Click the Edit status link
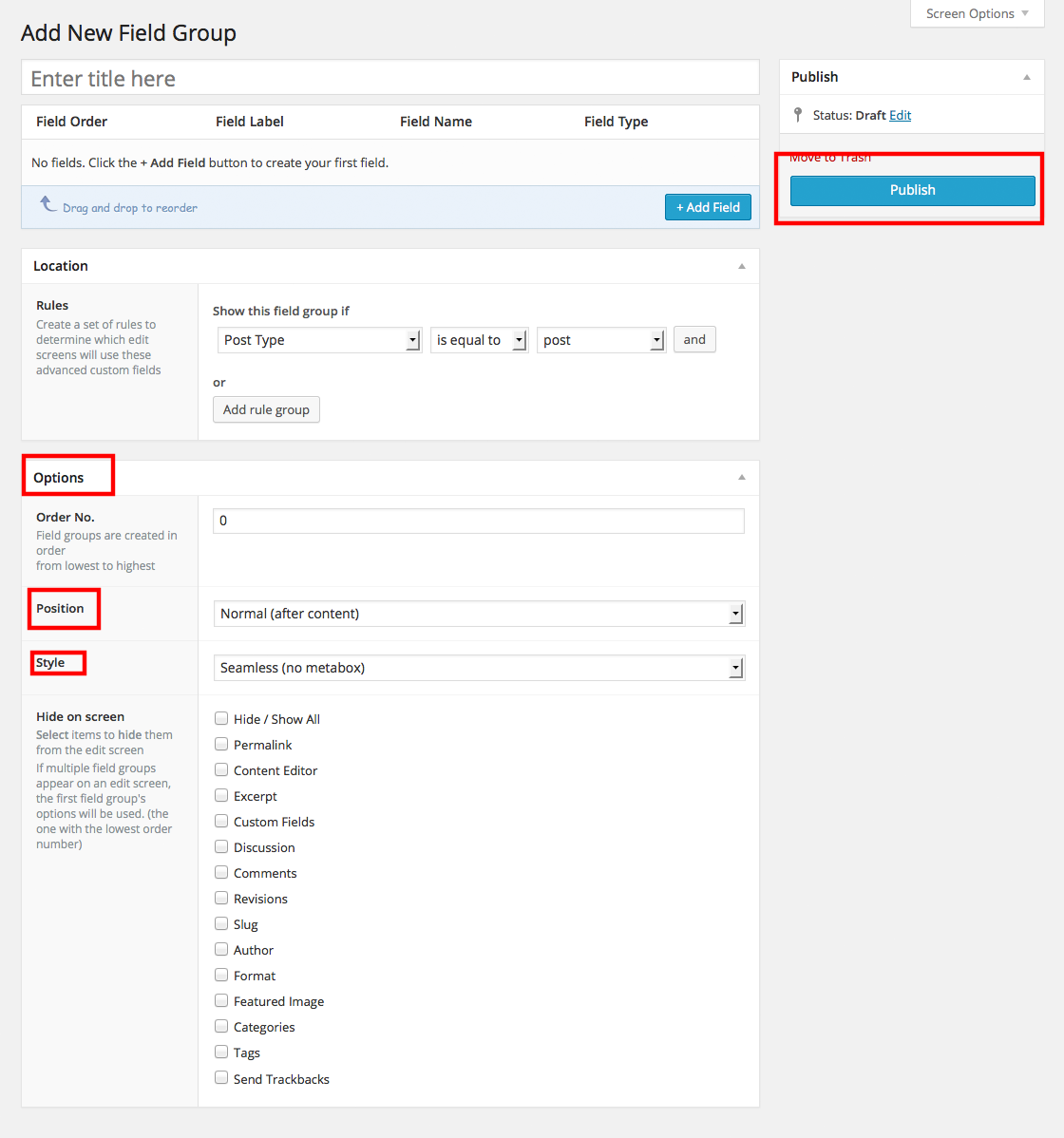The width and height of the screenshot is (1064, 1138). click(900, 115)
